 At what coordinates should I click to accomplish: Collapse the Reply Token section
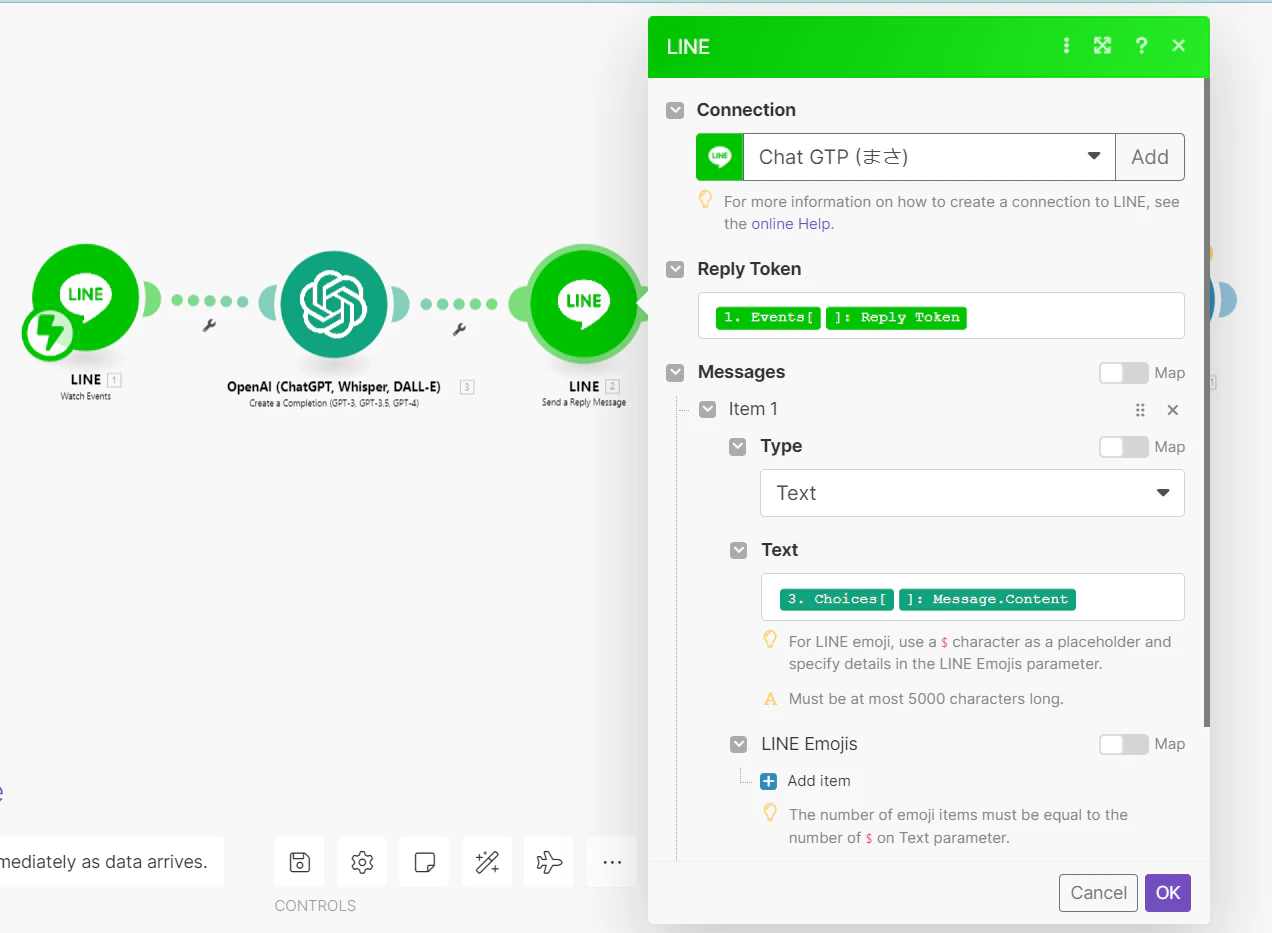pyautogui.click(x=675, y=269)
